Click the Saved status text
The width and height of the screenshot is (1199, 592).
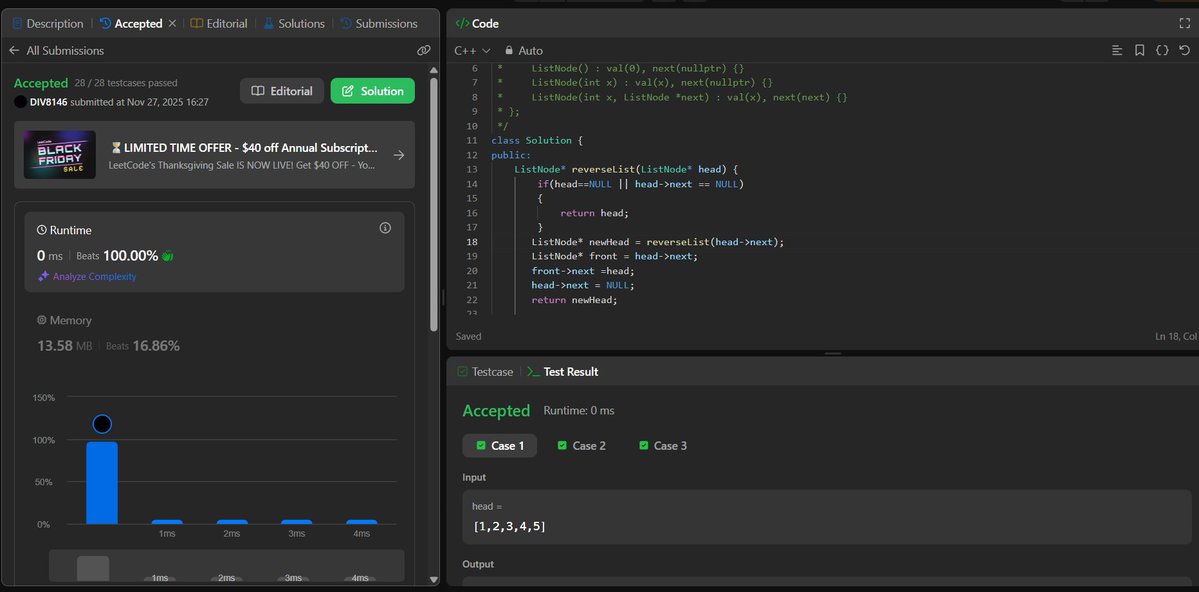coord(469,336)
